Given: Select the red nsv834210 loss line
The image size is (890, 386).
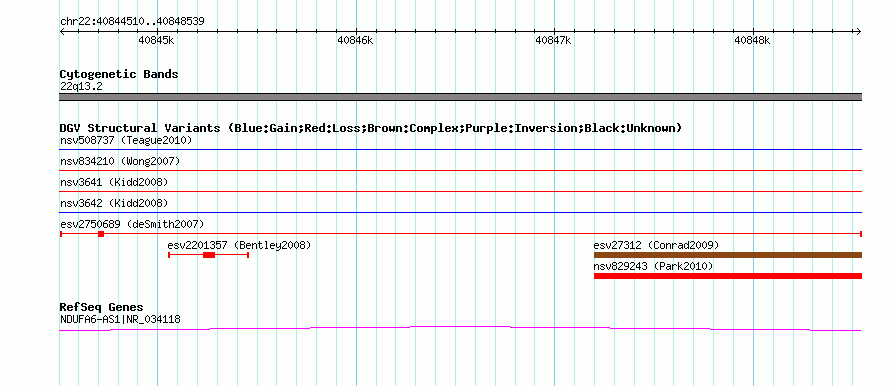Looking at the screenshot, I should (460, 170).
